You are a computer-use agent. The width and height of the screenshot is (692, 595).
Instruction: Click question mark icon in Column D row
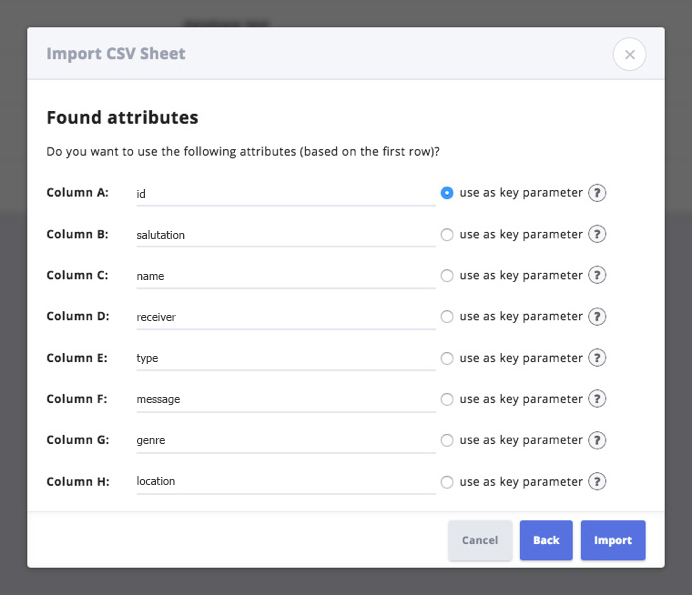(597, 316)
